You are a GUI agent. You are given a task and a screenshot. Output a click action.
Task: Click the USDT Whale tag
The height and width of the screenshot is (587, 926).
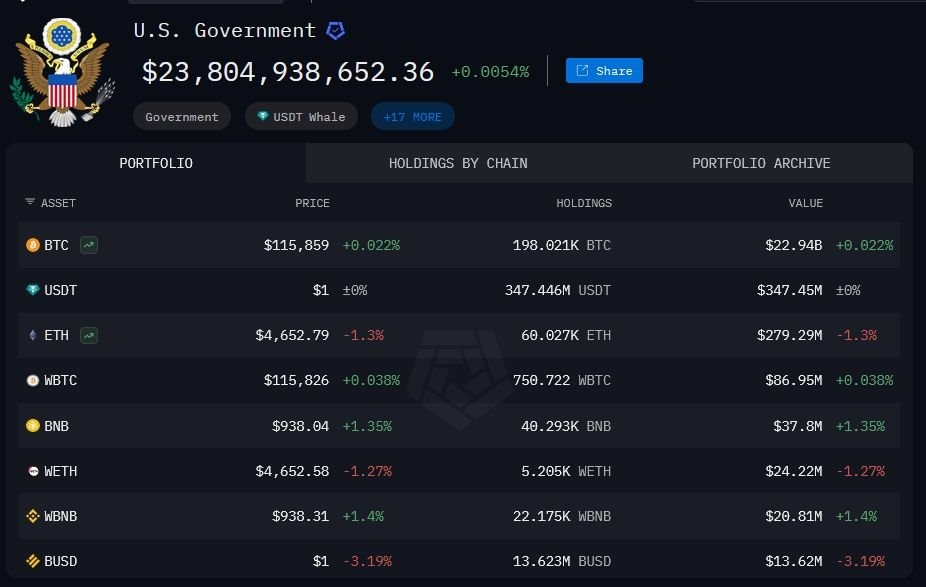[301, 117]
